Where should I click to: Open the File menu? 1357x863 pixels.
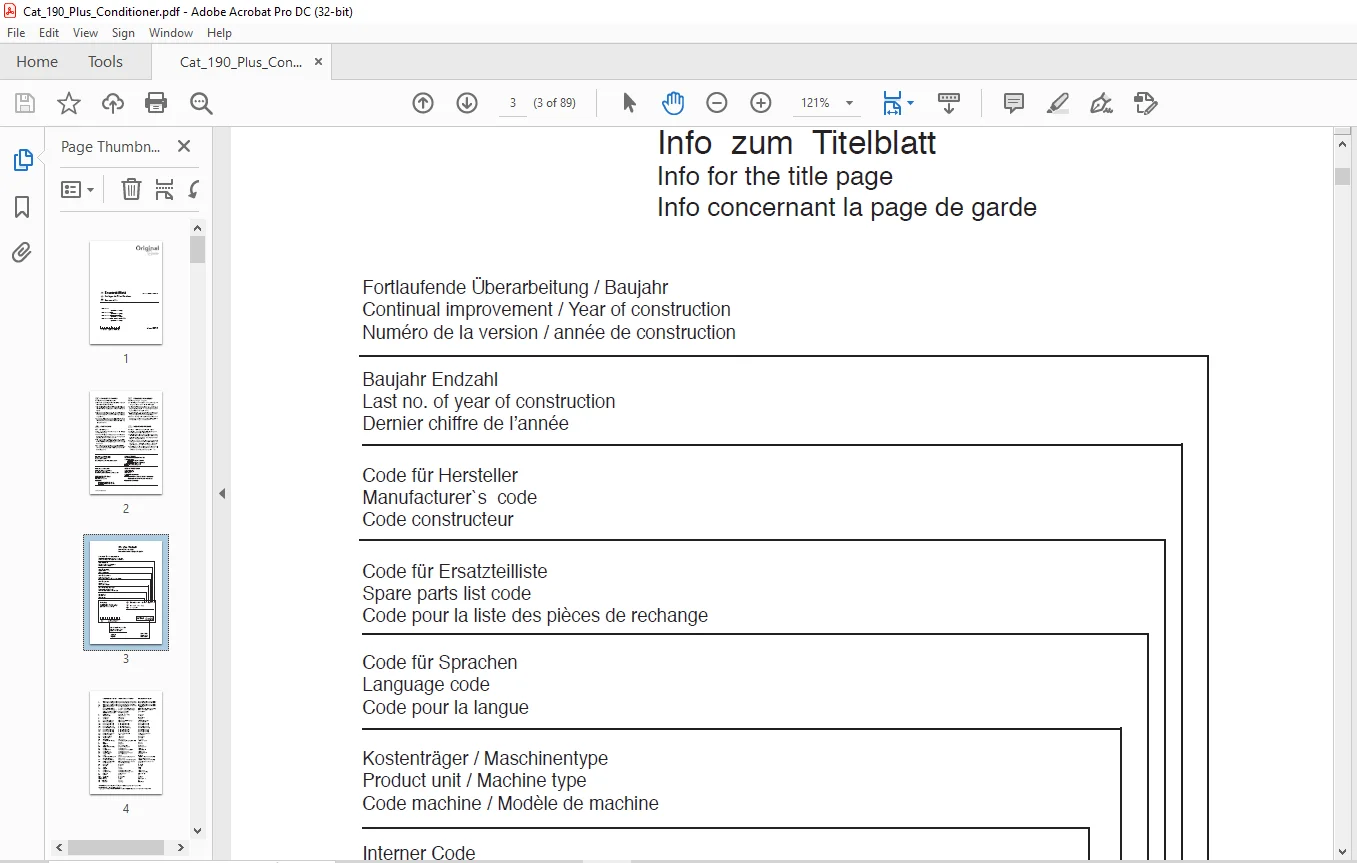tap(16, 33)
